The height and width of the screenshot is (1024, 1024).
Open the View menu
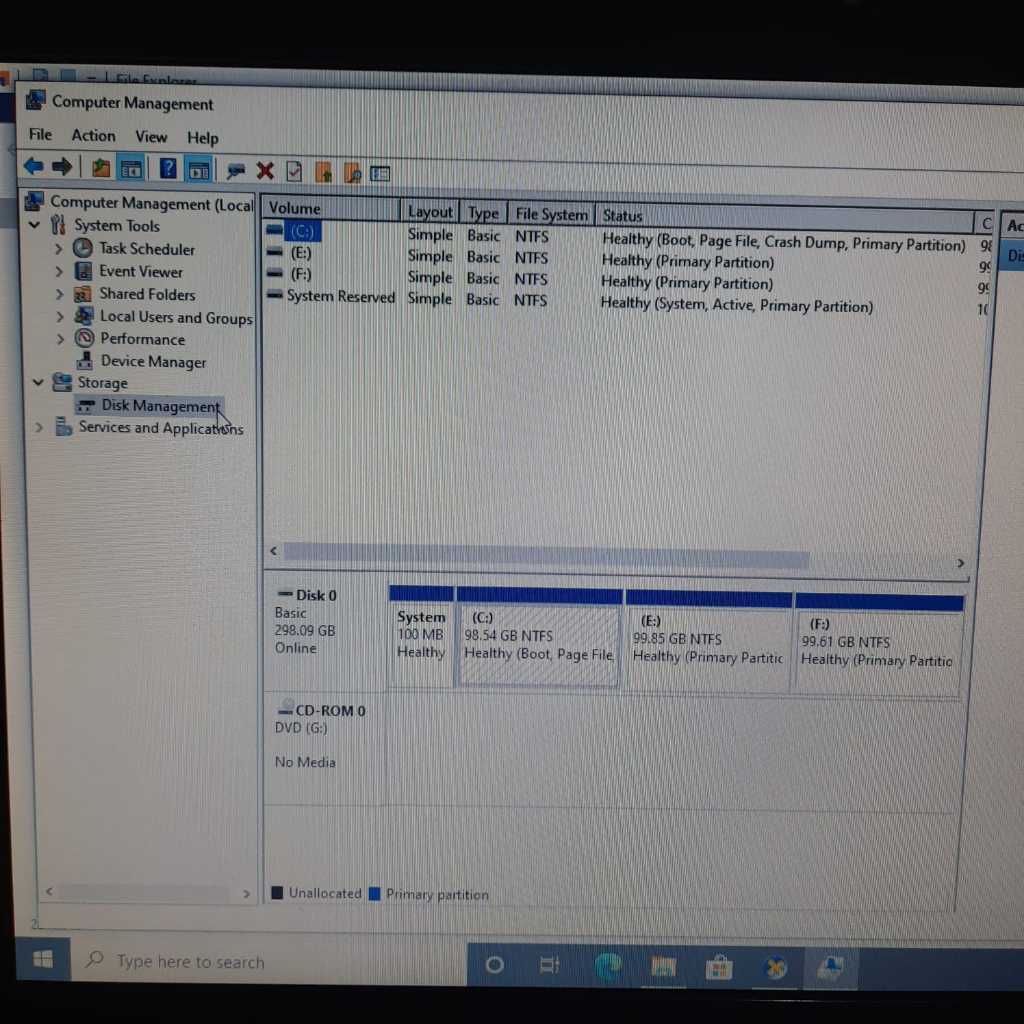click(151, 136)
